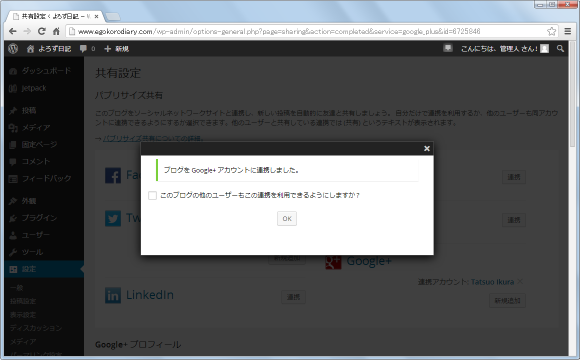This screenshot has width=580, height=360.
Task: Reload the page using the refresh icon
Action: [x=42, y=31]
